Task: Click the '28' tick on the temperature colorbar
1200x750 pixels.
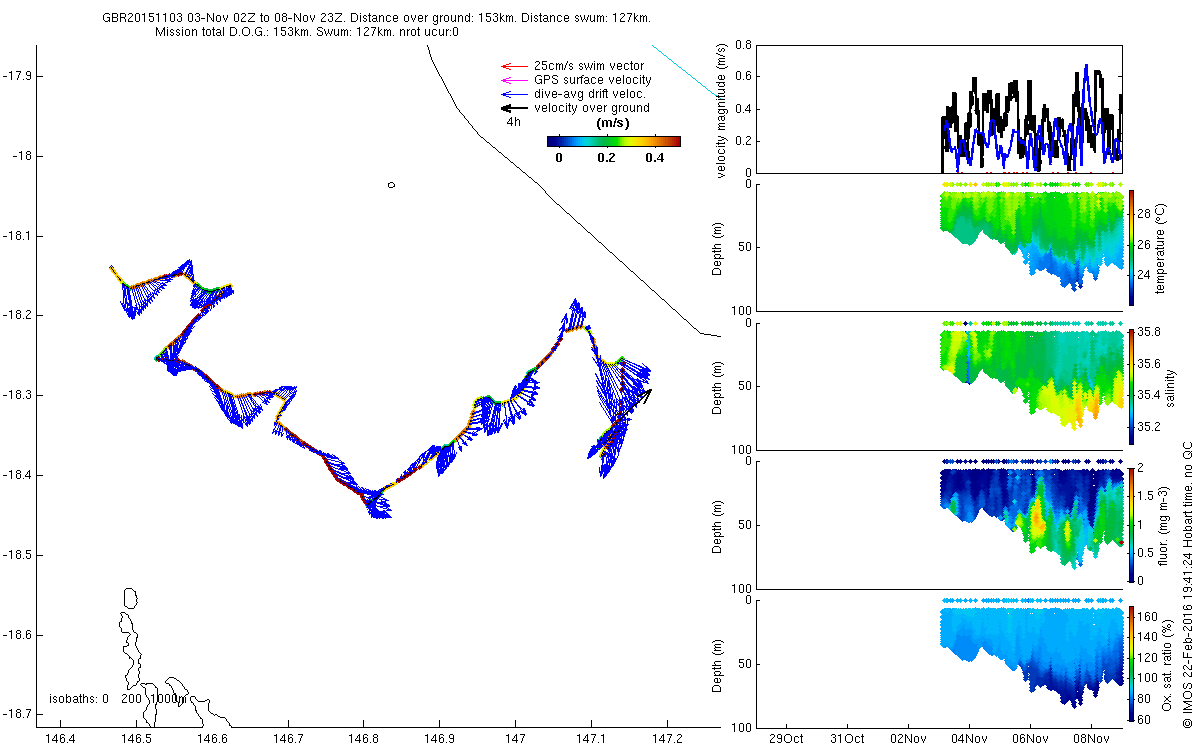Action: (x=1146, y=214)
